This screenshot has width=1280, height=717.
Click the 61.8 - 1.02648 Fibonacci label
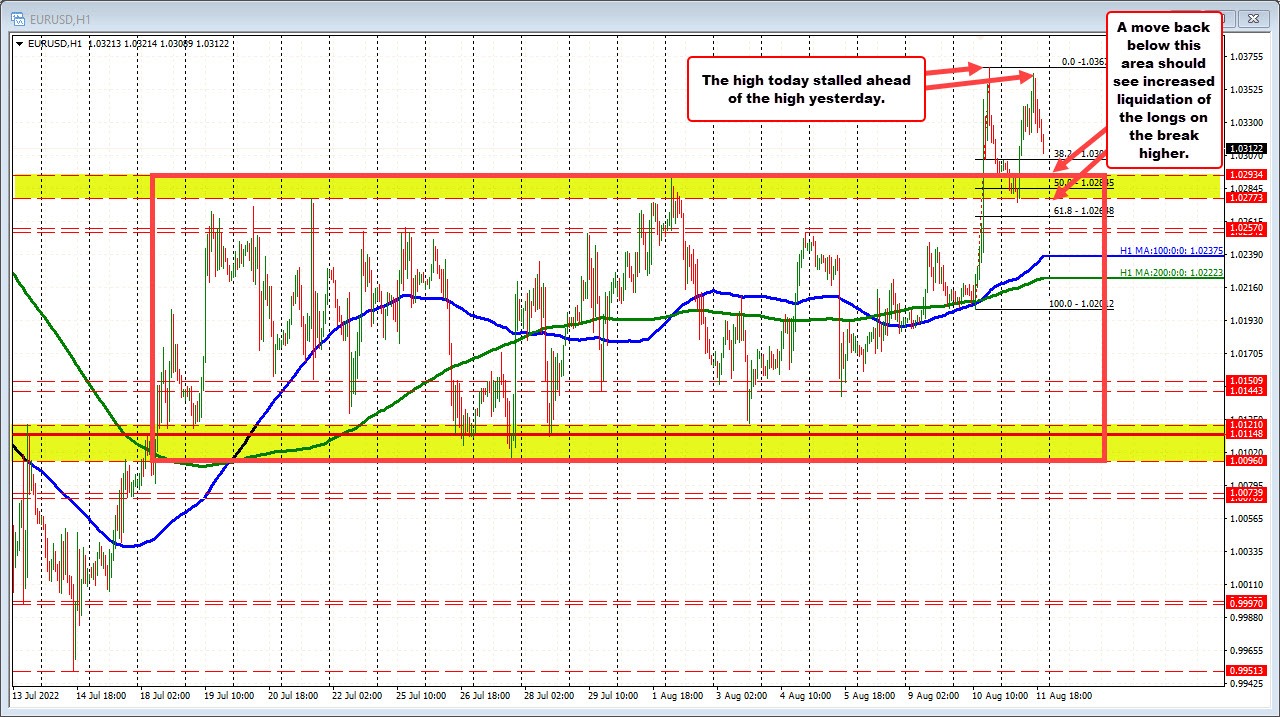click(x=1083, y=211)
